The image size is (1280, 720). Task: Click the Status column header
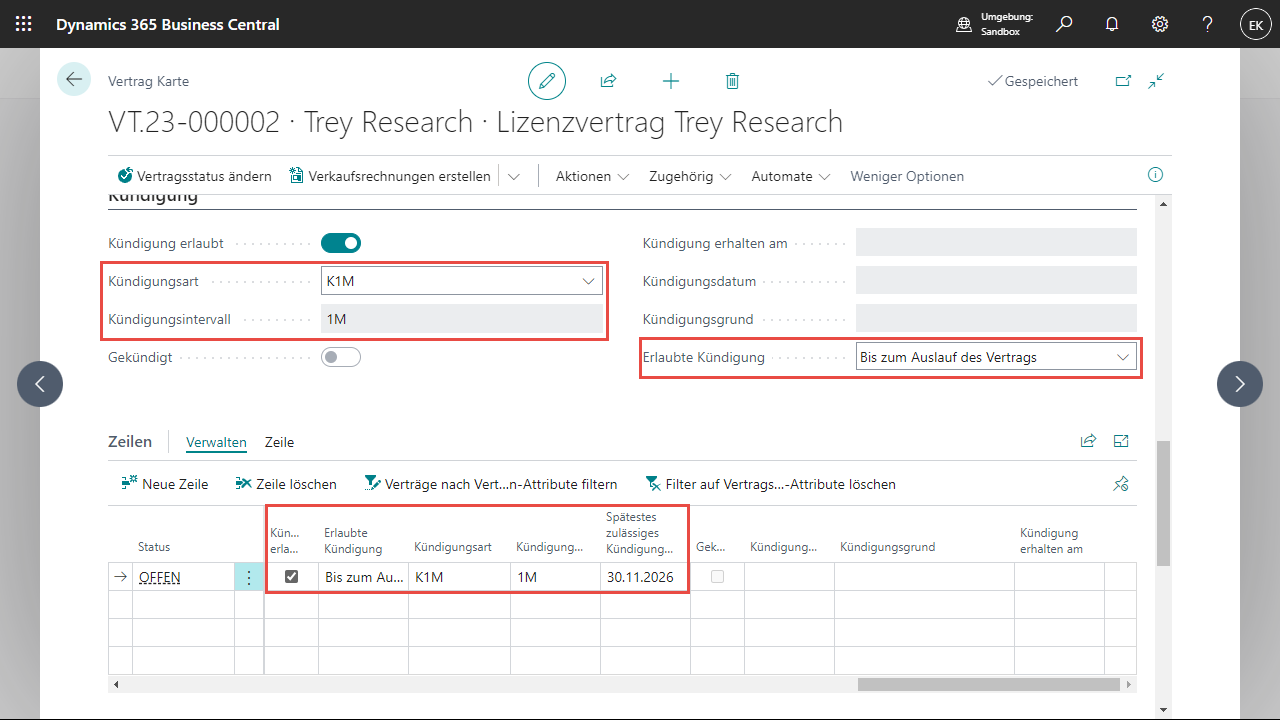click(154, 547)
